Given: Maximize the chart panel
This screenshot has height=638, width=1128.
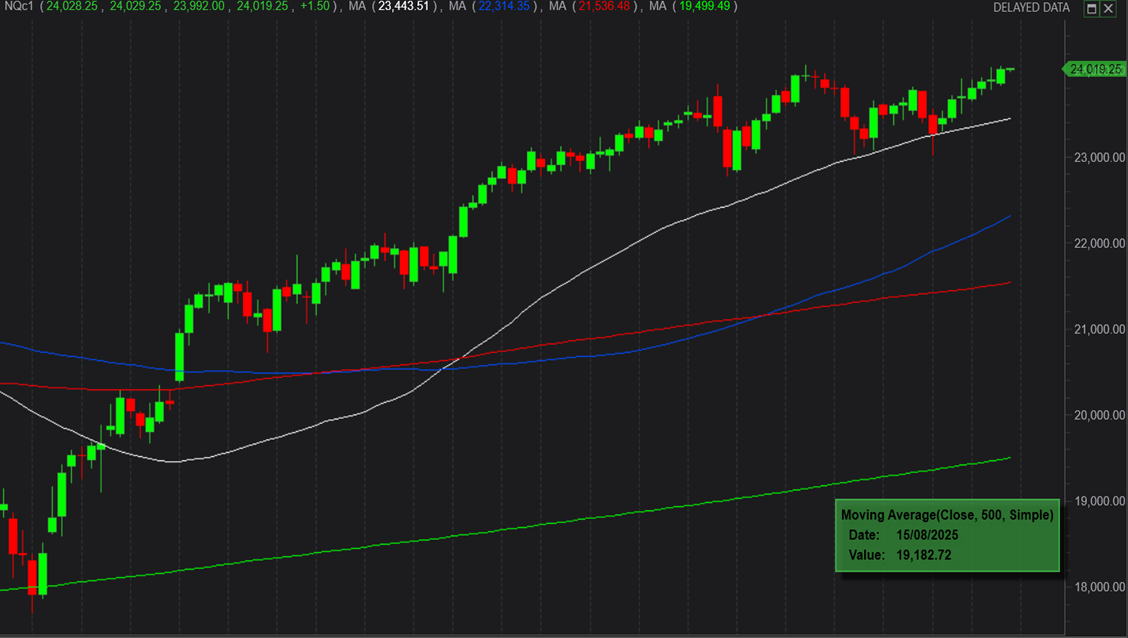Looking at the screenshot, I should click(x=1092, y=8).
